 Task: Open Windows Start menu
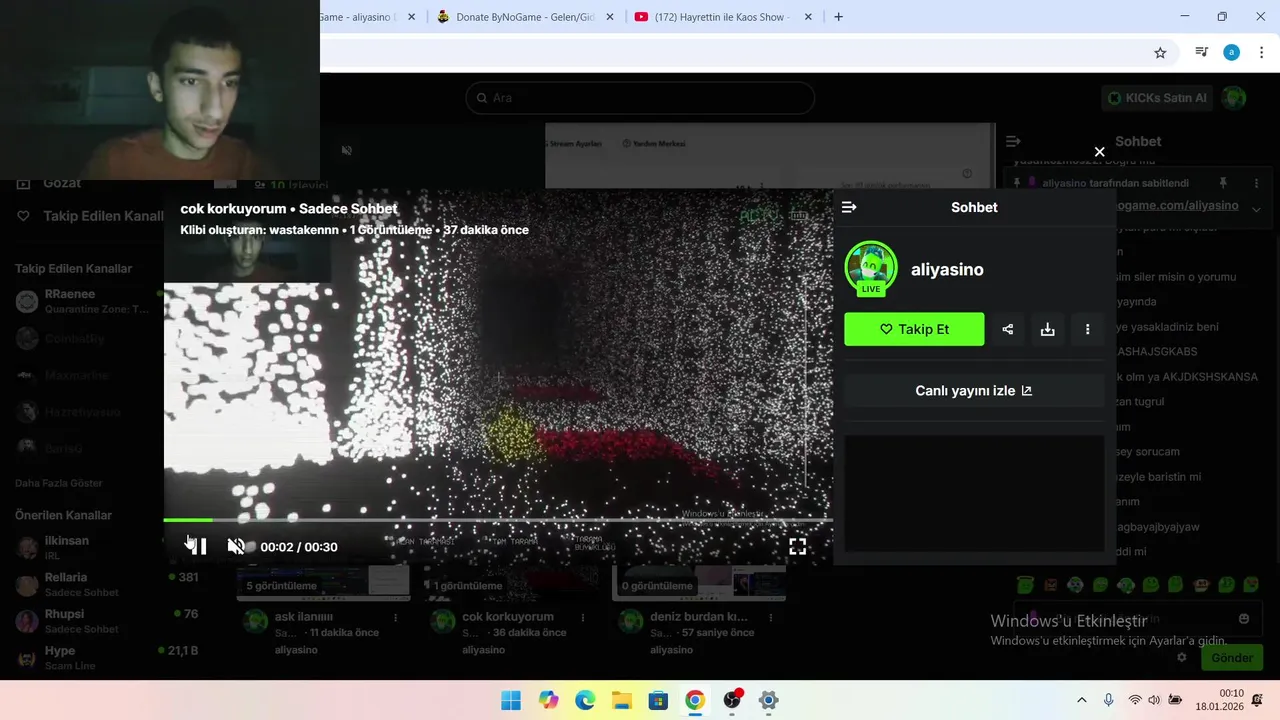tap(511, 700)
